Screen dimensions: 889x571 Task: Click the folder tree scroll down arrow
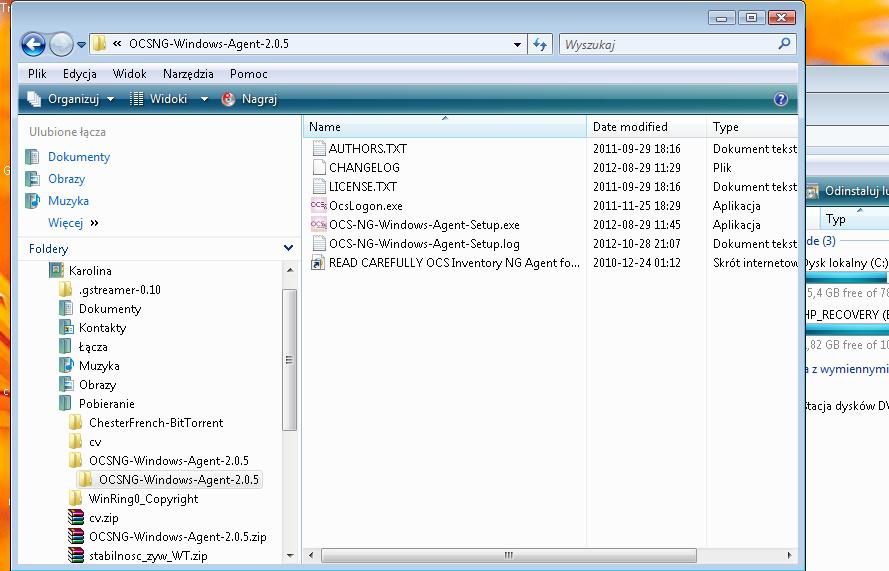tap(290, 556)
